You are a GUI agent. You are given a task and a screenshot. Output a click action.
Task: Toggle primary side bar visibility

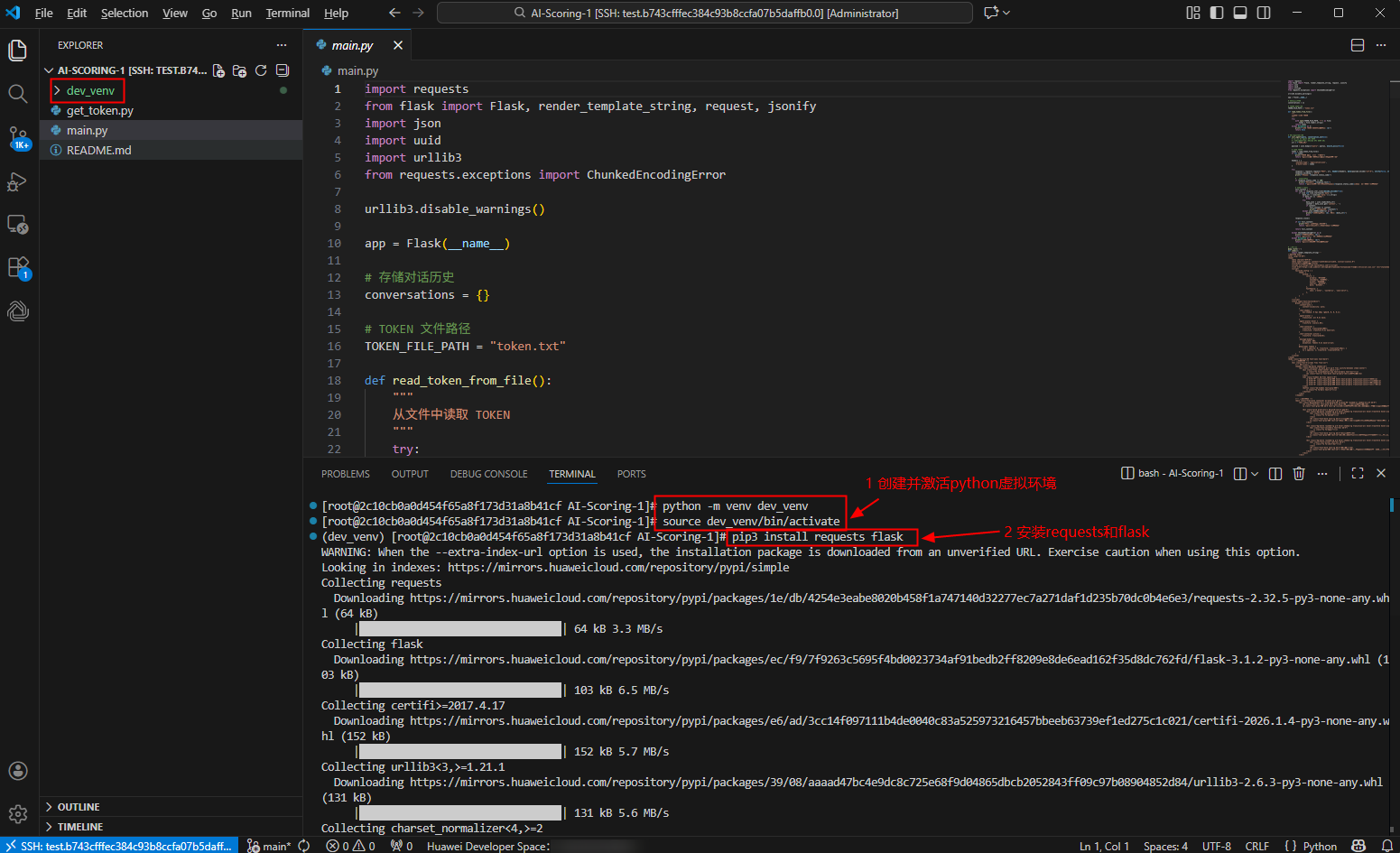click(1217, 13)
